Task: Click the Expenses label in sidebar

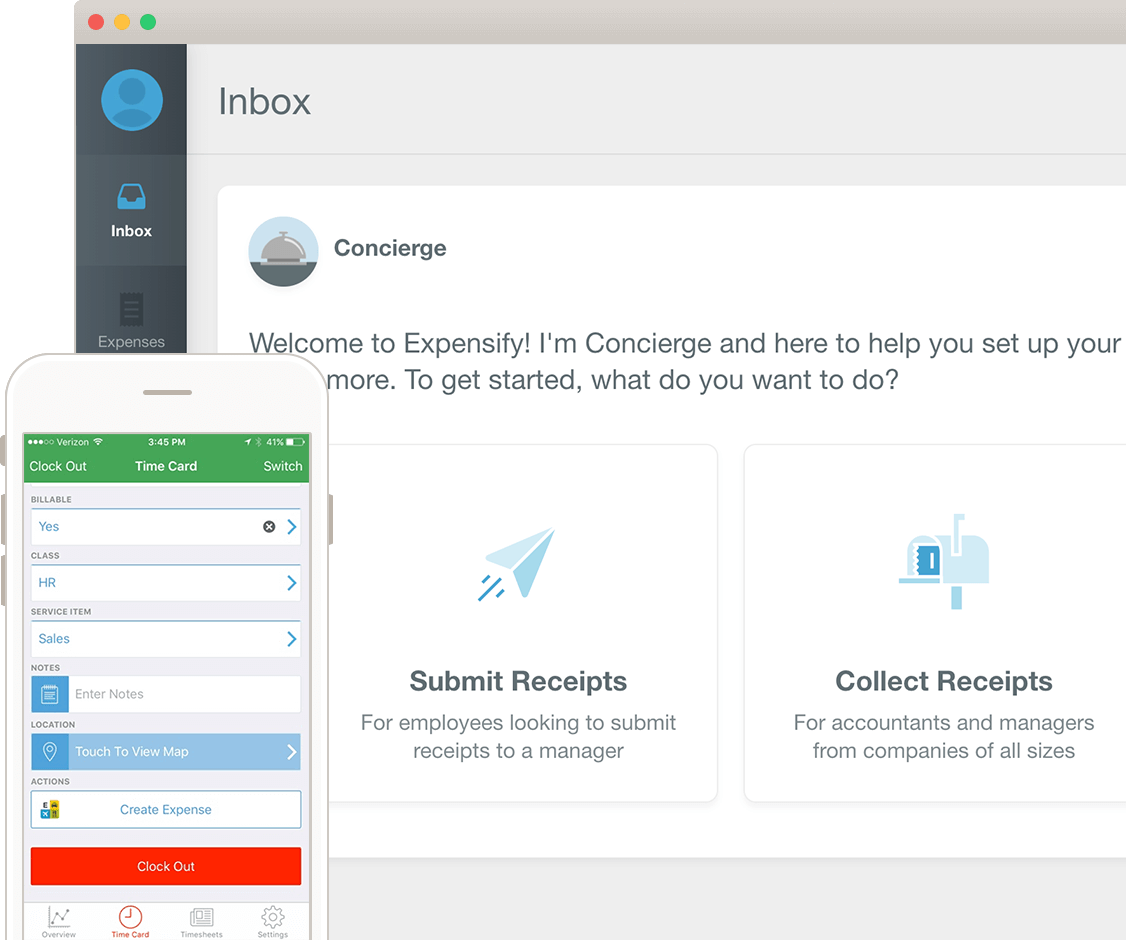Action: pyautogui.click(x=131, y=342)
